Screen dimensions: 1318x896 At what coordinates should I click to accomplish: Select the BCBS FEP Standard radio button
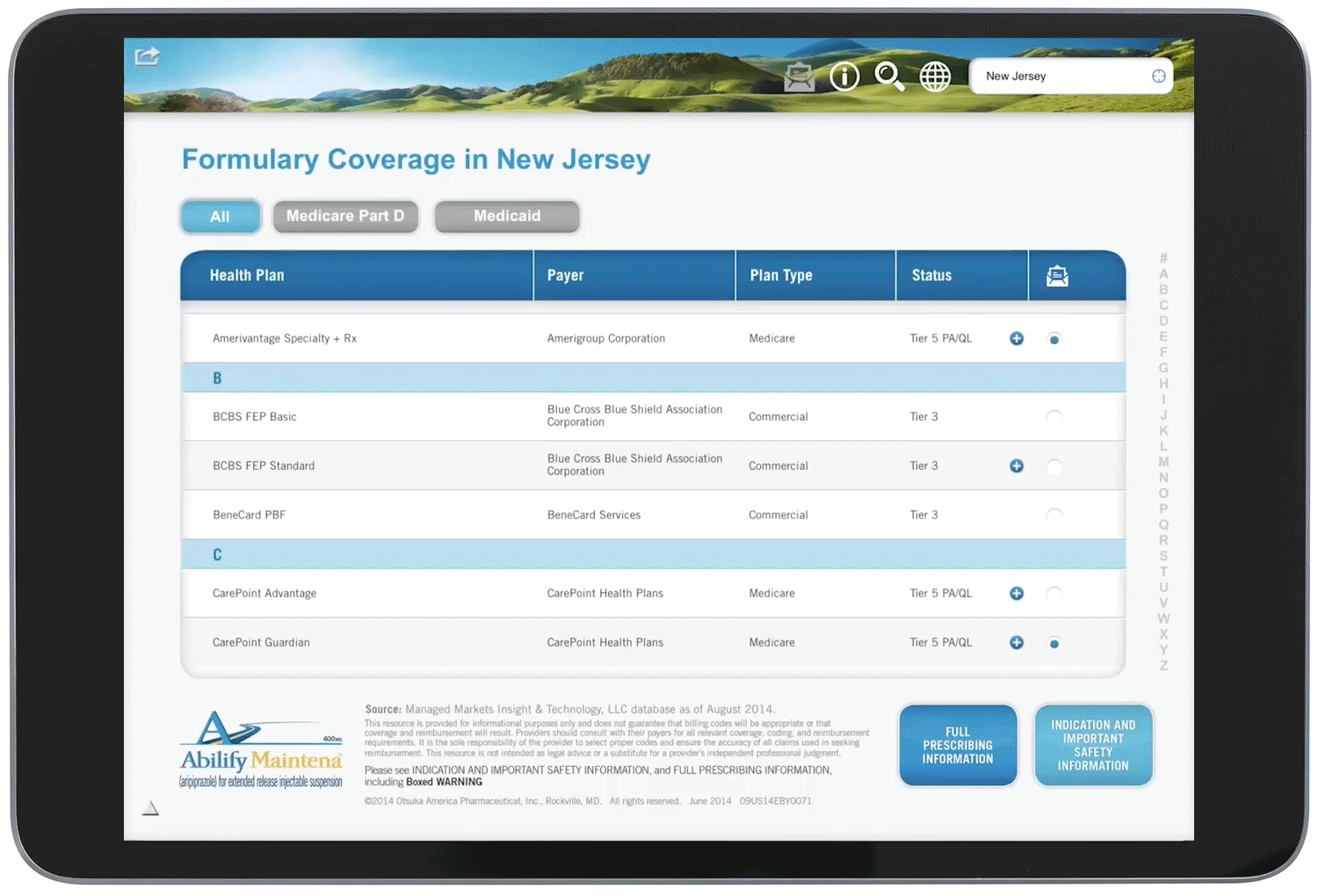pyautogui.click(x=1054, y=466)
